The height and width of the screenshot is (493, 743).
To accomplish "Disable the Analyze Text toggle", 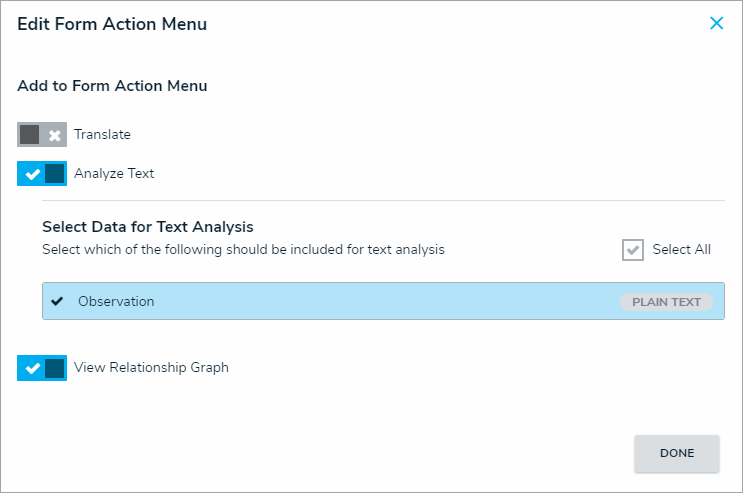I will (x=42, y=174).
